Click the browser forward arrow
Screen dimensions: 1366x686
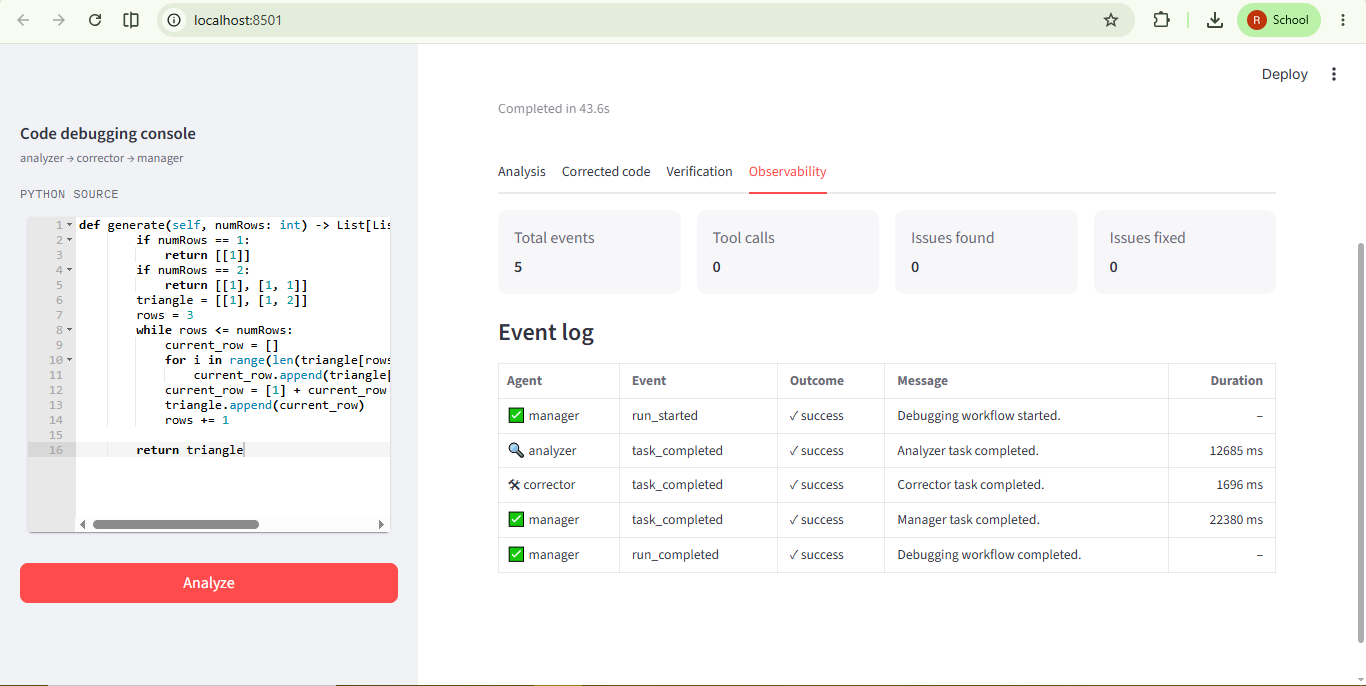point(59,20)
